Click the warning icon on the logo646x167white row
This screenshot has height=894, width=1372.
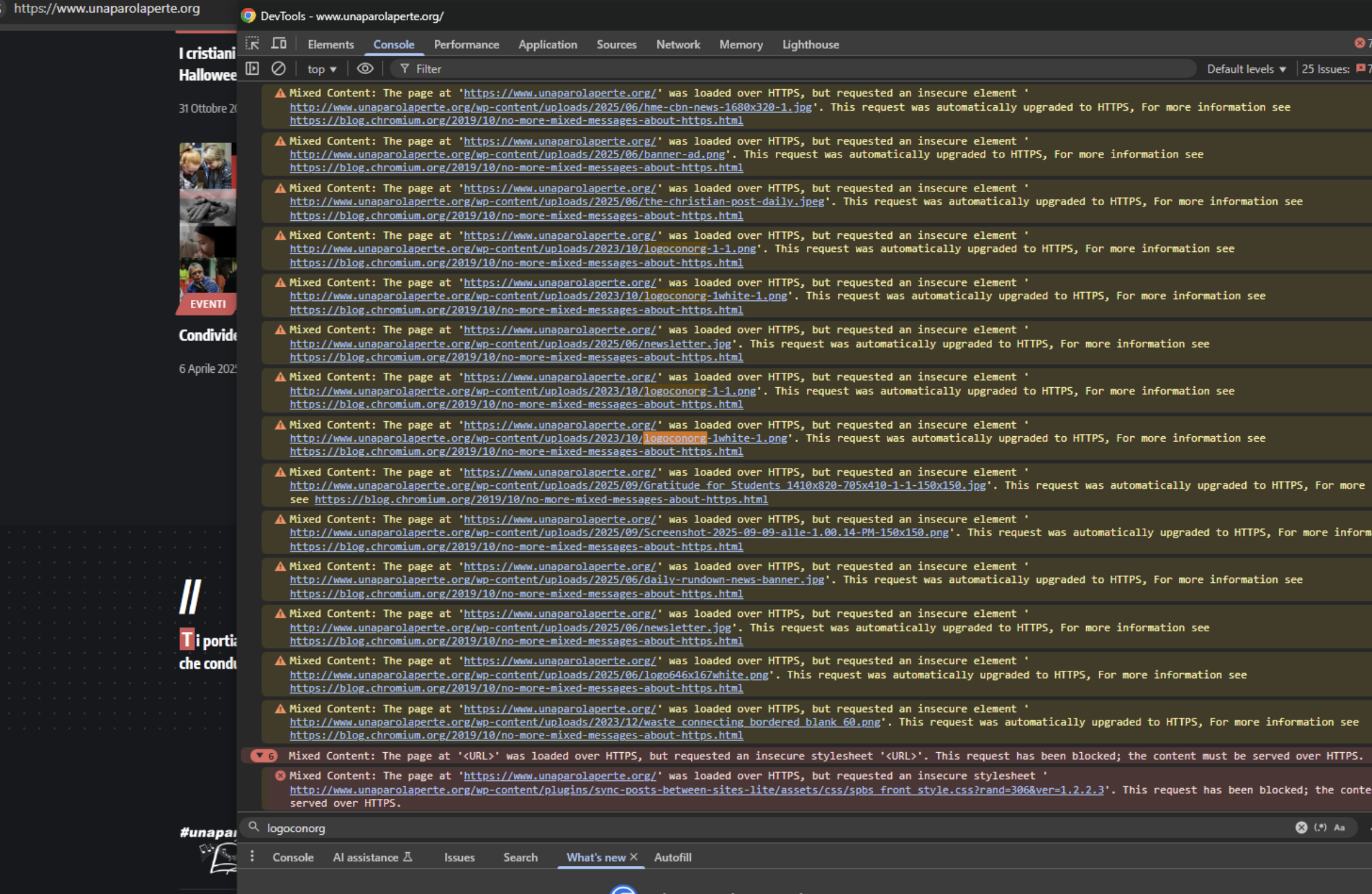pos(280,661)
